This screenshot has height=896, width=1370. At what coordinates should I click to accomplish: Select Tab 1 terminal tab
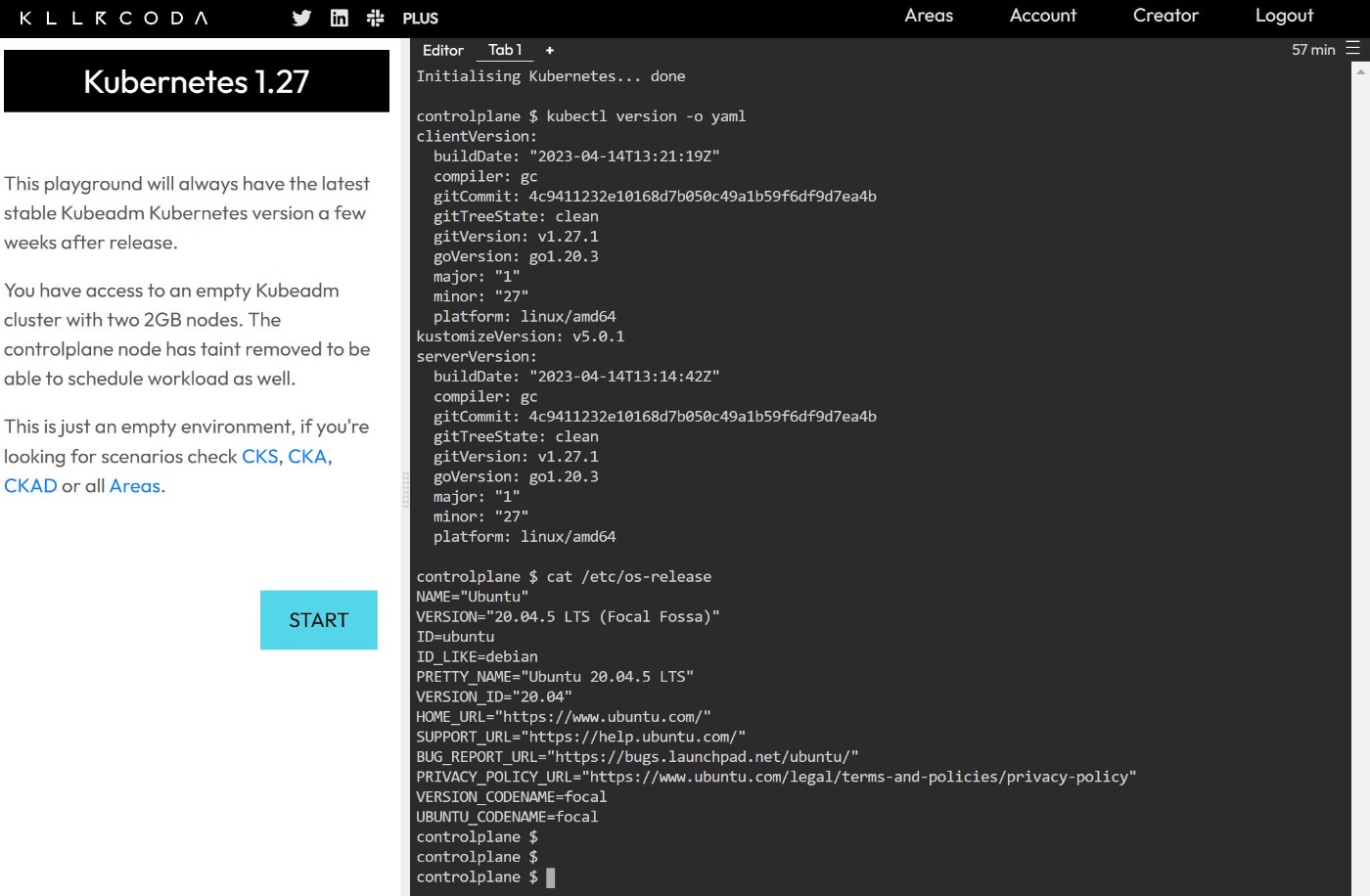point(505,50)
